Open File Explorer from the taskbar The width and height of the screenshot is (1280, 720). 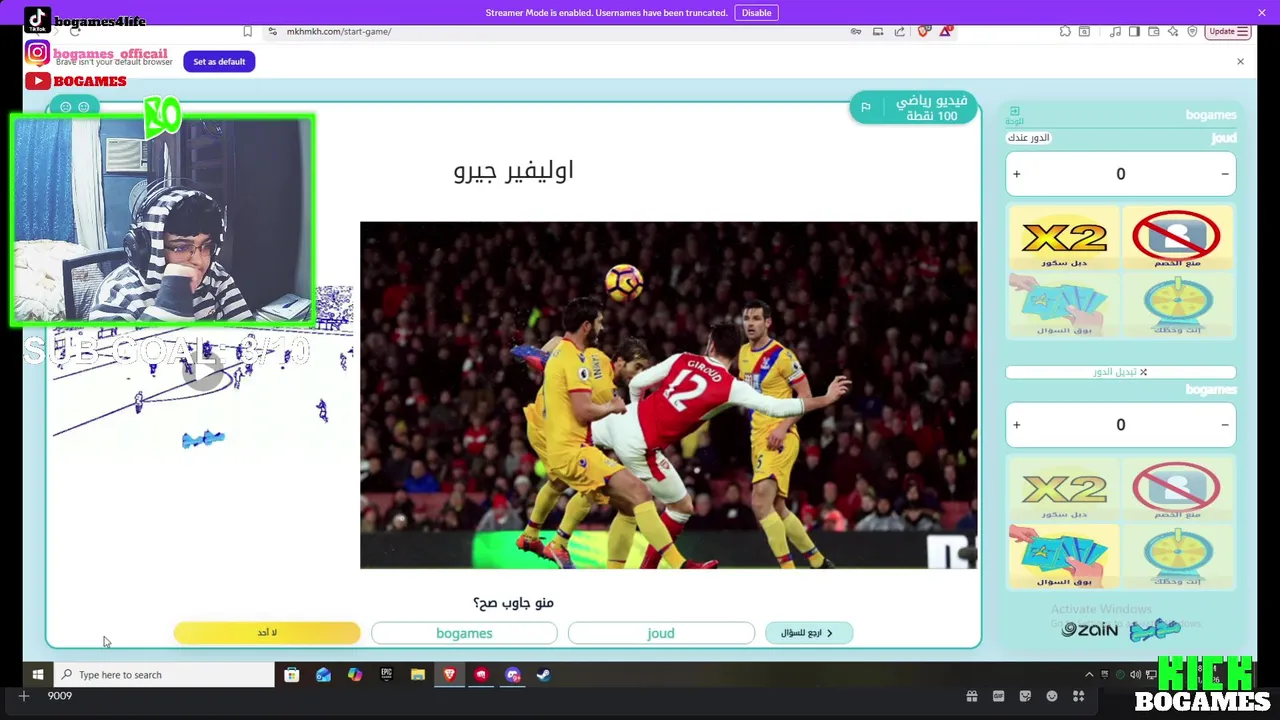click(x=418, y=675)
